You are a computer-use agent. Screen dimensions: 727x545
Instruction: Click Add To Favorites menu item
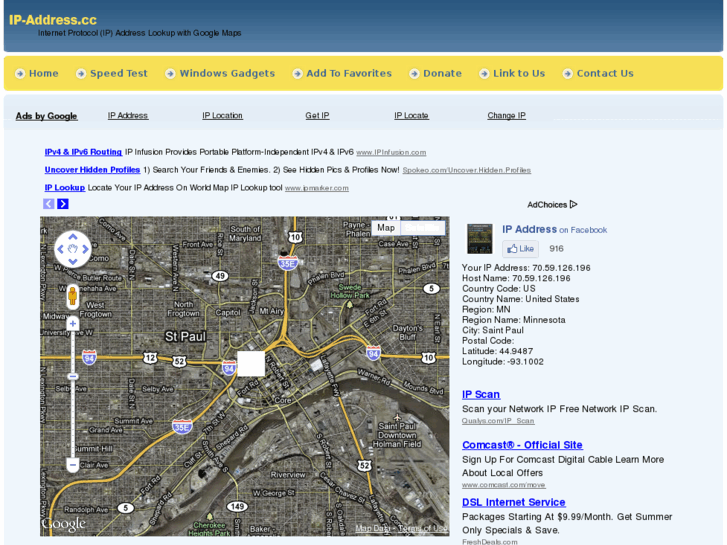(349, 73)
